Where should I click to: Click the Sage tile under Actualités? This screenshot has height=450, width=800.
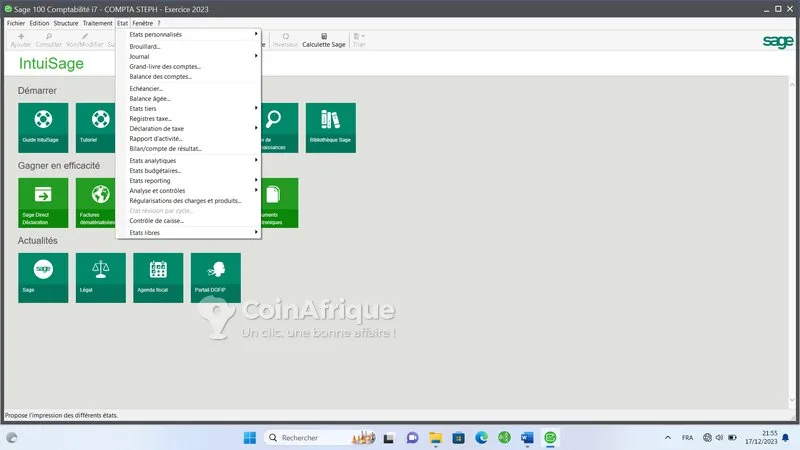click(x=43, y=277)
